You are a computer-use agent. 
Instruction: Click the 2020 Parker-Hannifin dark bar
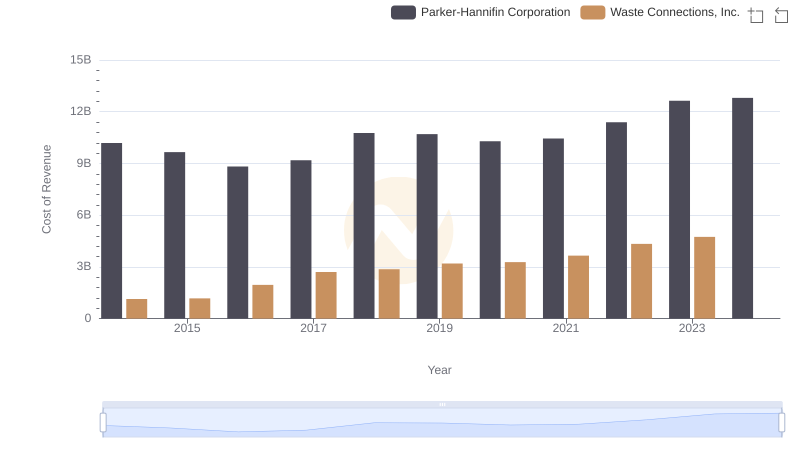click(490, 230)
